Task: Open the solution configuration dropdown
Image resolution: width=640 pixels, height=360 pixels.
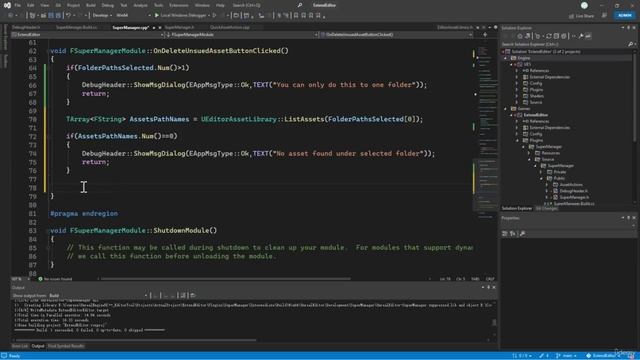Action: [x=102, y=16]
